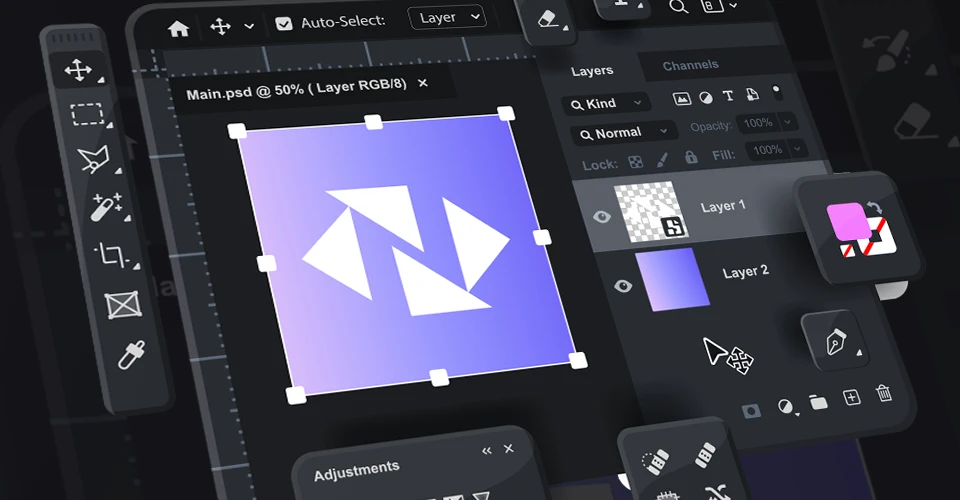Filter for smart objects
960x500 pixels.
752,94
